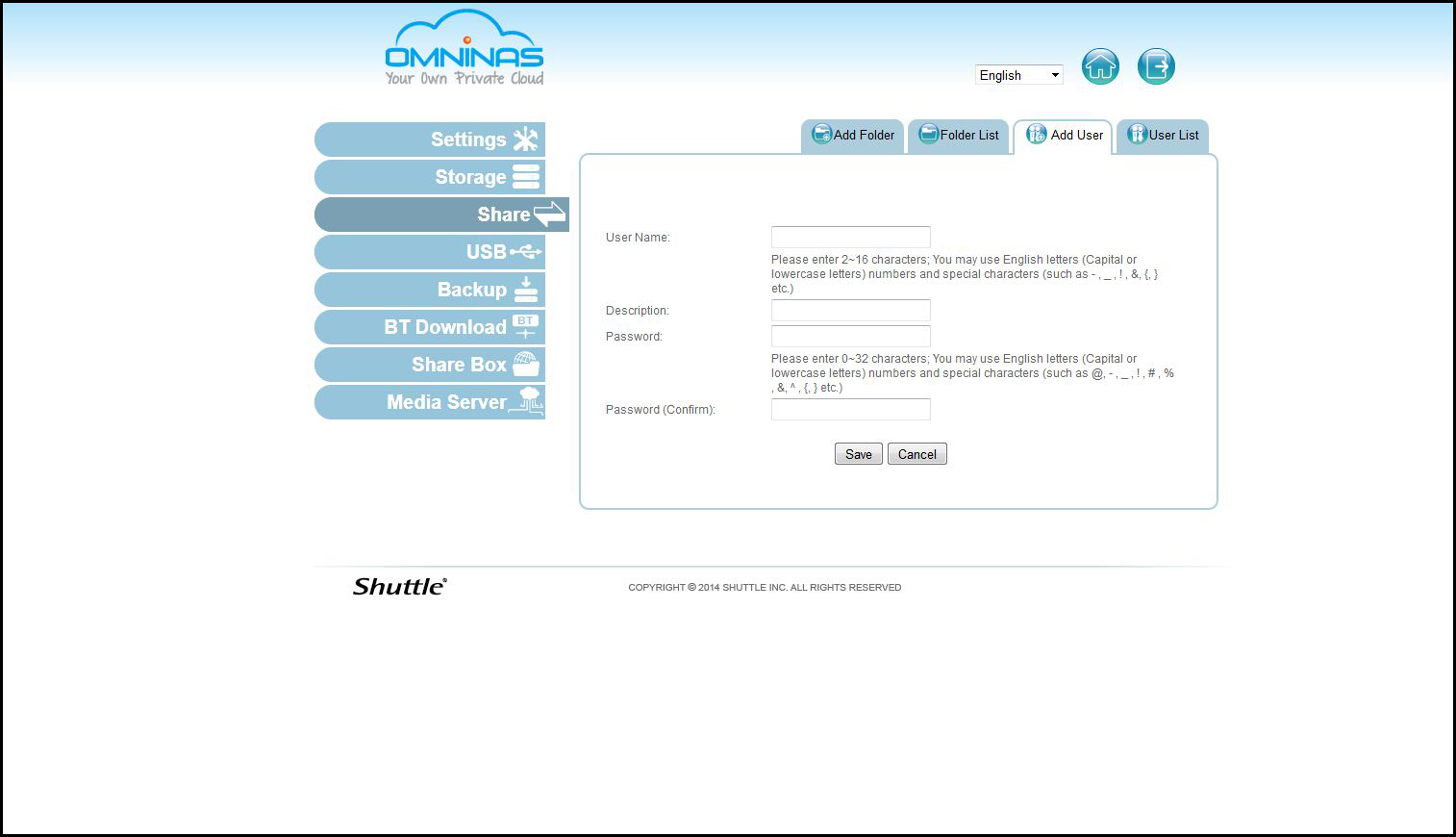Click the Backup download icon

pos(526,289)
